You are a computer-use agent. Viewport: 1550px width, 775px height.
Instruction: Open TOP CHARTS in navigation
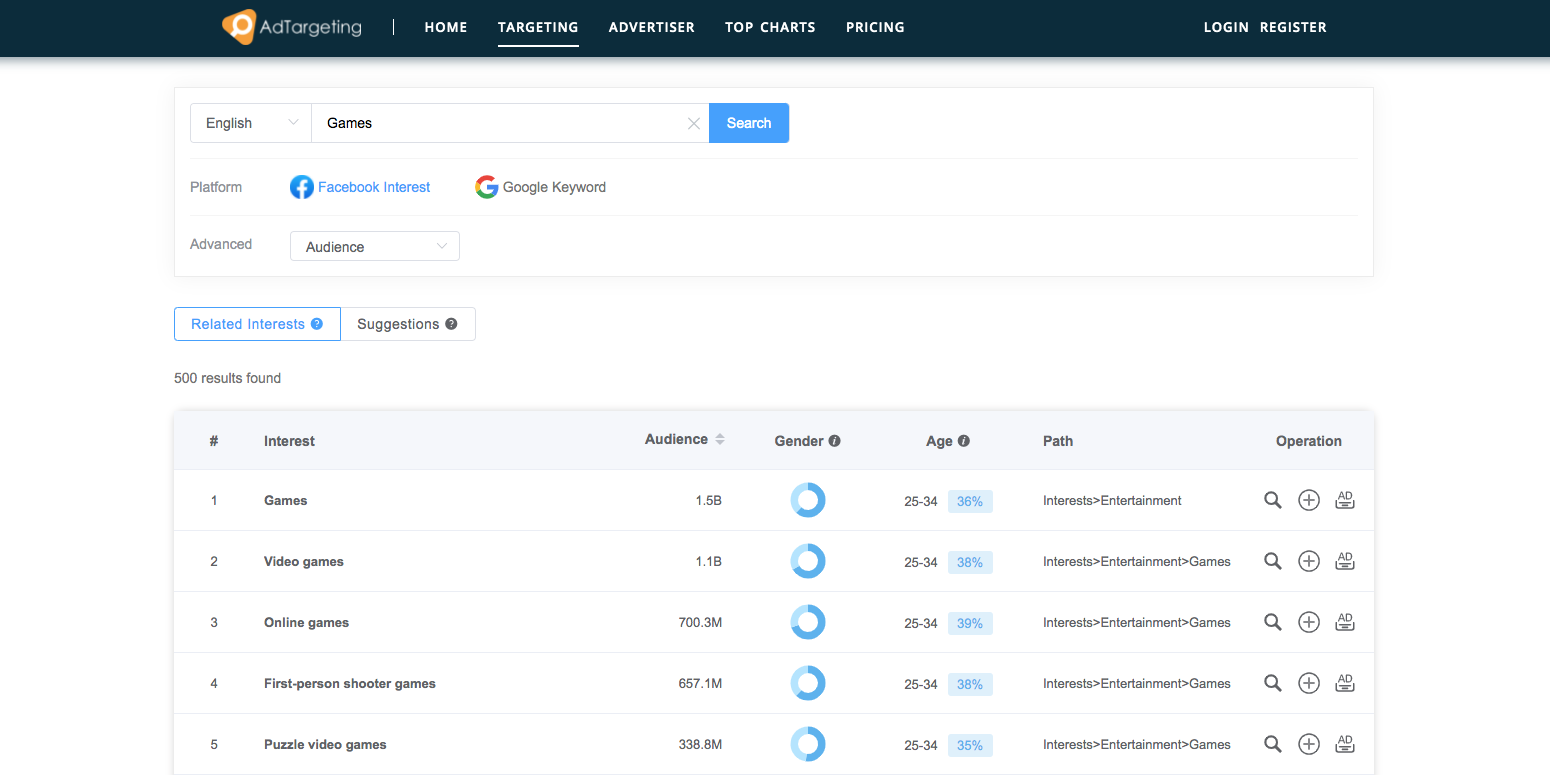(x=770, y=27)
